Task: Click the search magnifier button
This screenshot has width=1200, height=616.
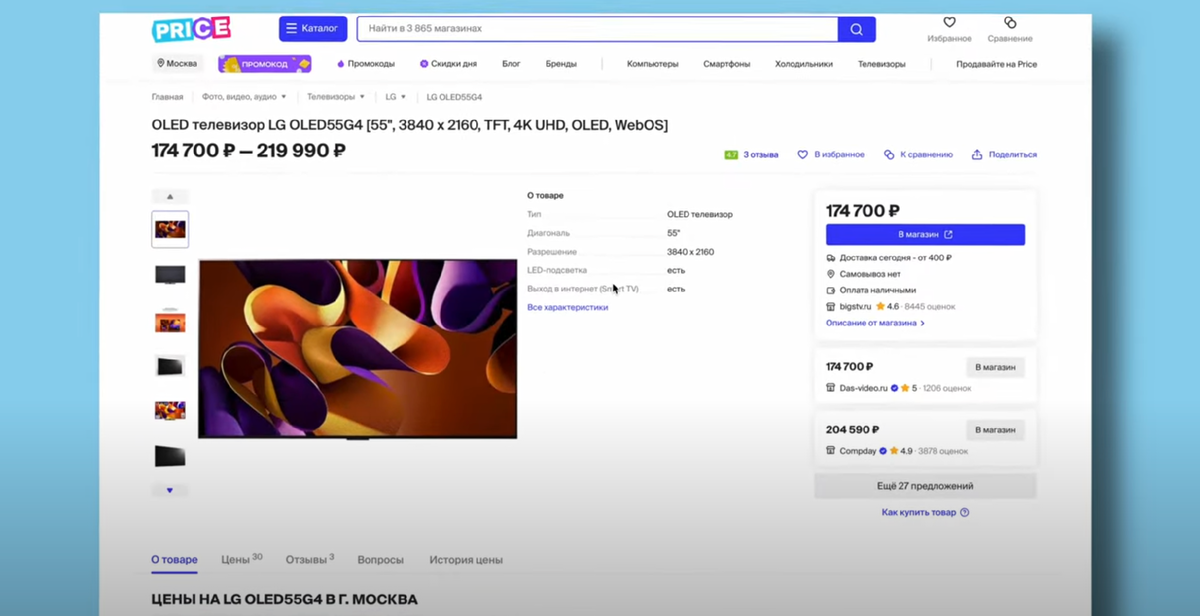Action: (857, 29)
